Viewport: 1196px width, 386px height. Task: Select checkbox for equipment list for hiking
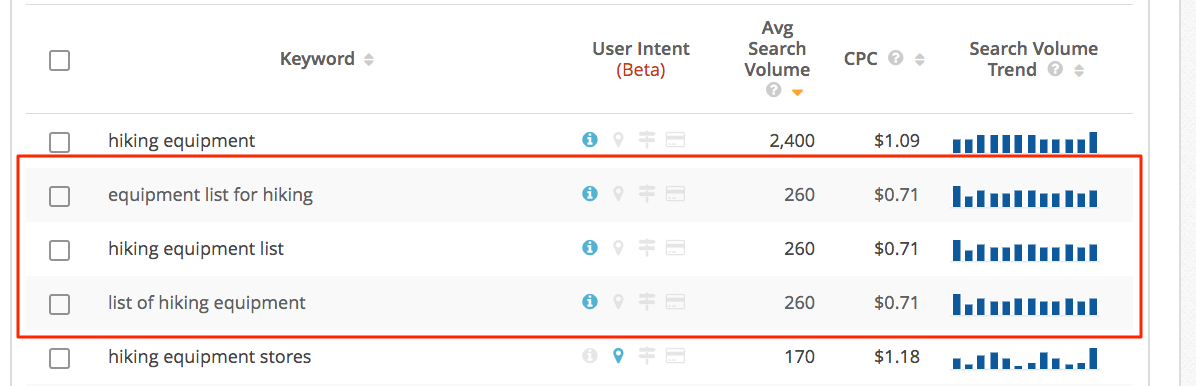pos(59,196)
